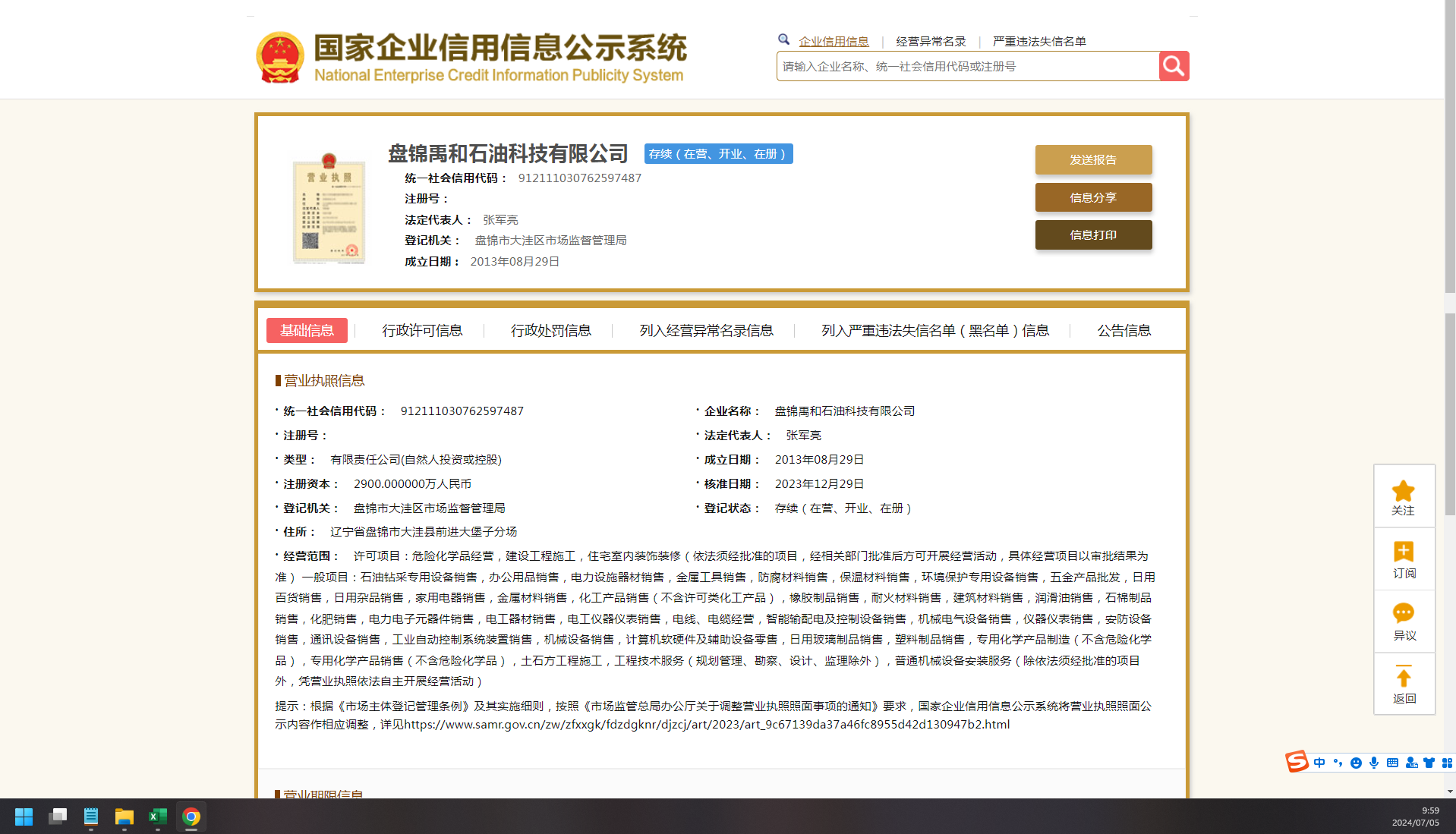Select the 基础信息 tab
The height and width of the screenshot is (834, 1456).
pyautogui.click(x=307, y=330)
